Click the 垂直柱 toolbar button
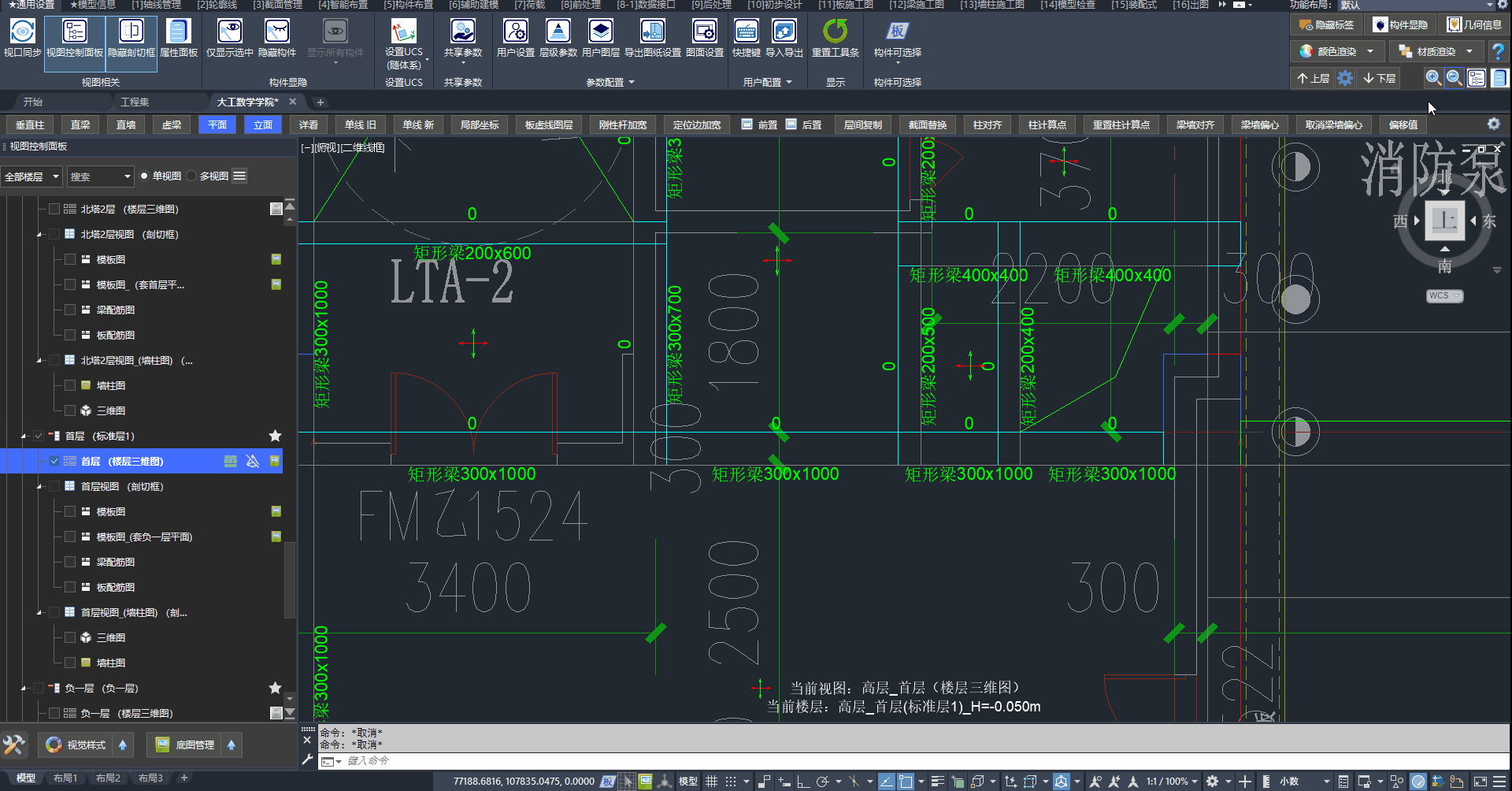Image resolution: width=1512 pixels, height=791 pixels. coord(30,124)
